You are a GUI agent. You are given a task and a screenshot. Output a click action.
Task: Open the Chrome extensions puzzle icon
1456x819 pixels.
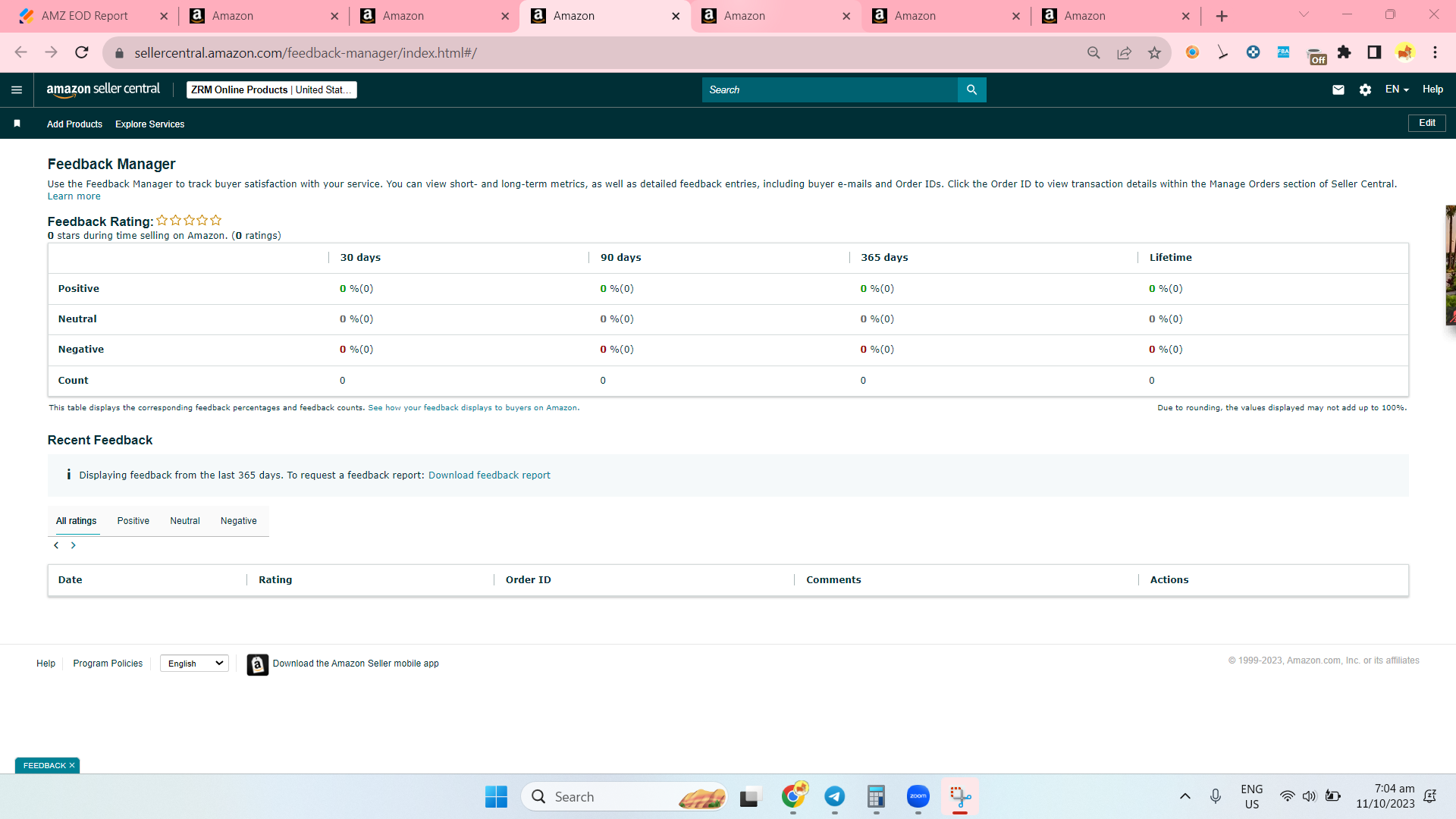click(1344, 52)
